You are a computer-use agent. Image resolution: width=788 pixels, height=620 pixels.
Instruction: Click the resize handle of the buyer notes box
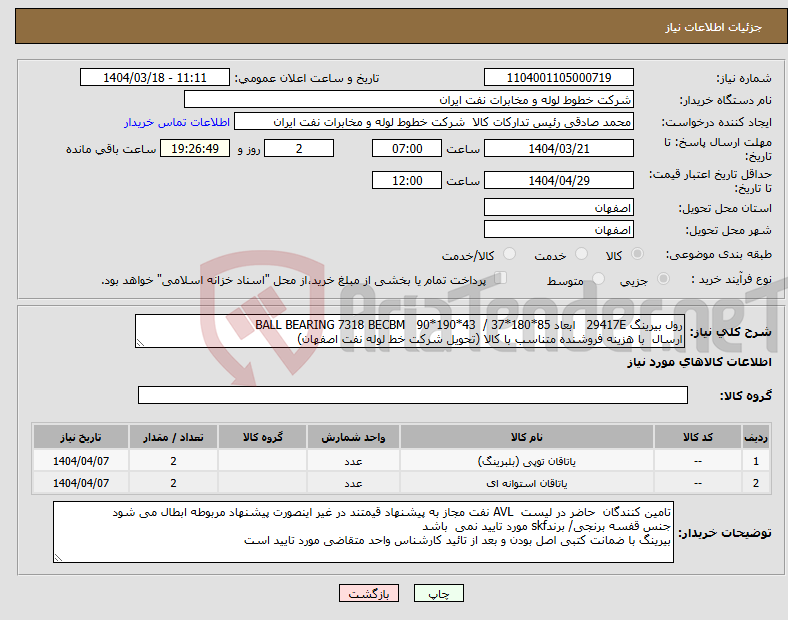(58, 557)
